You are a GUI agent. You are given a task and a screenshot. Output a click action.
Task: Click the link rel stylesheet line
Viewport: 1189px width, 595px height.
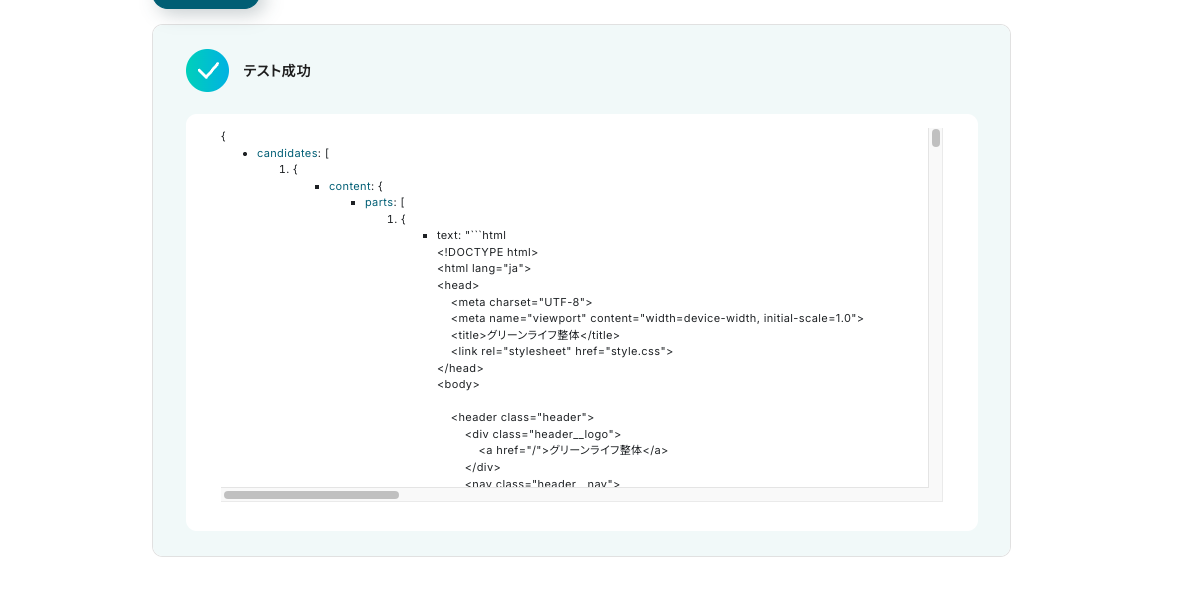click(562, 352)
